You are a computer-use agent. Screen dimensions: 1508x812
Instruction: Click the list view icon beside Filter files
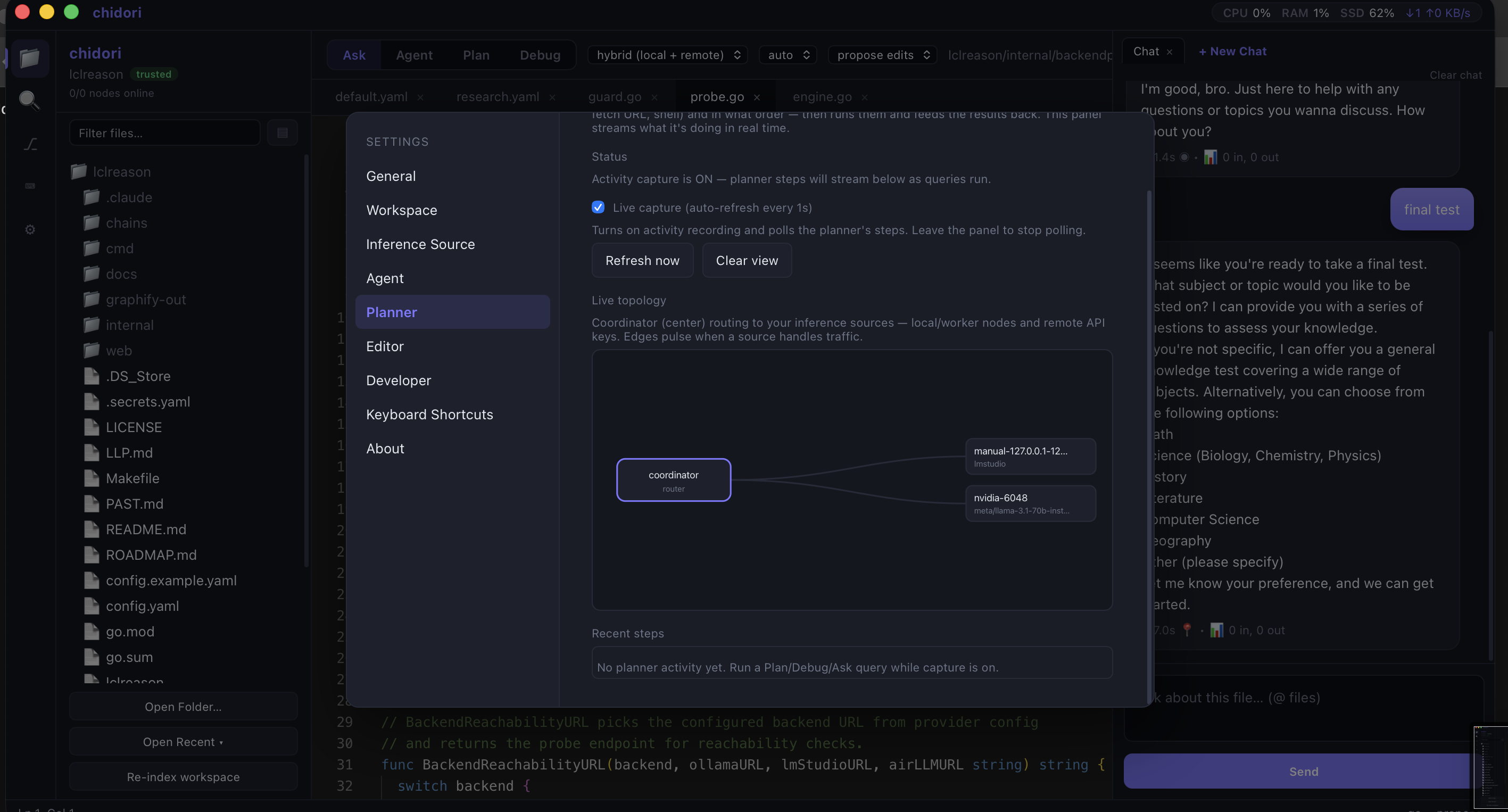click(282, 133)
